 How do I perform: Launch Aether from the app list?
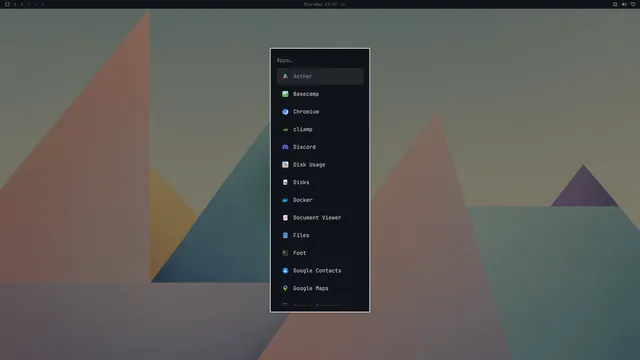click(x=320, y=76)
